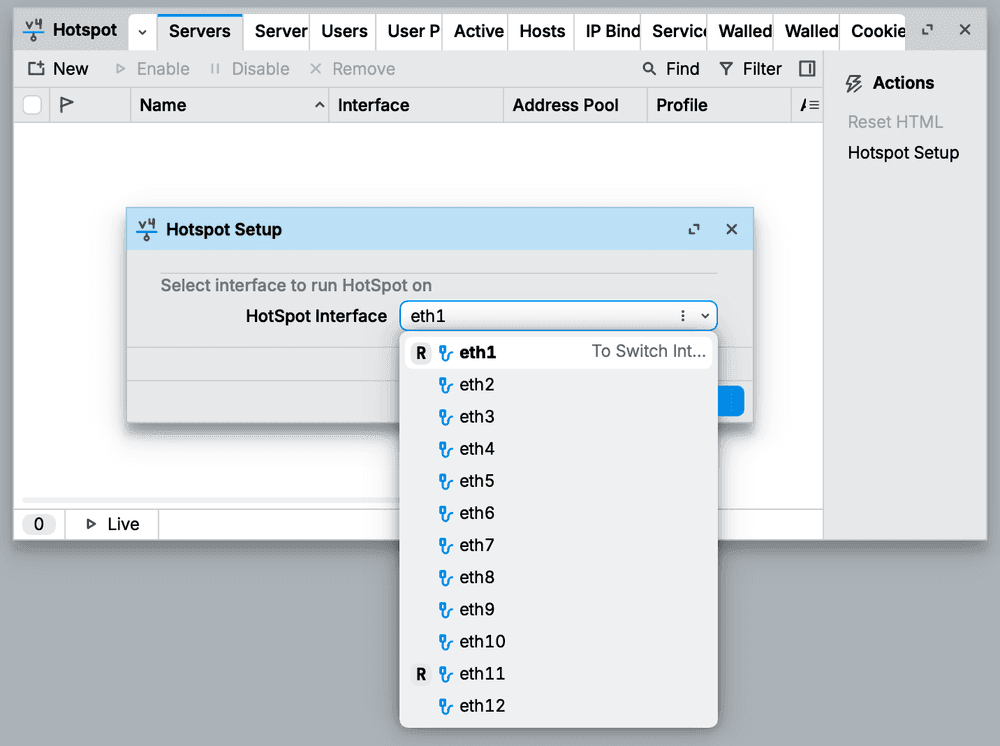Screen dimensions: 1000x746
Task: Detach the Hotspot window with the popout icon
Action: [x=927, y=29]
